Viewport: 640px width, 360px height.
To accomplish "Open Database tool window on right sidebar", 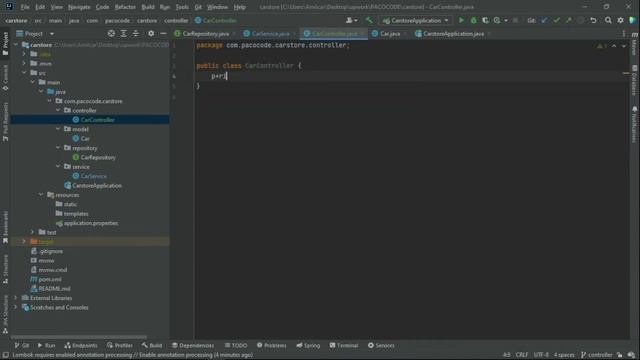I will tap(634, 80).
